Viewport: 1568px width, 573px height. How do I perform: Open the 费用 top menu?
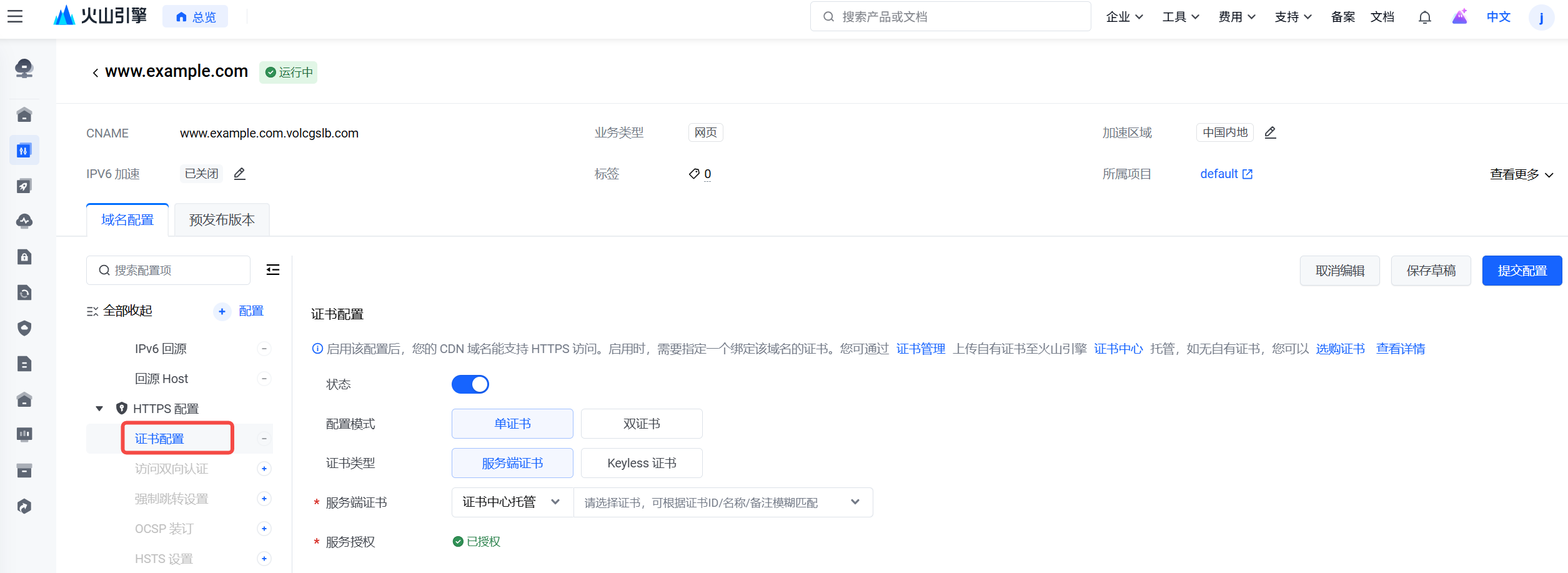click(x=1236, y=17)
